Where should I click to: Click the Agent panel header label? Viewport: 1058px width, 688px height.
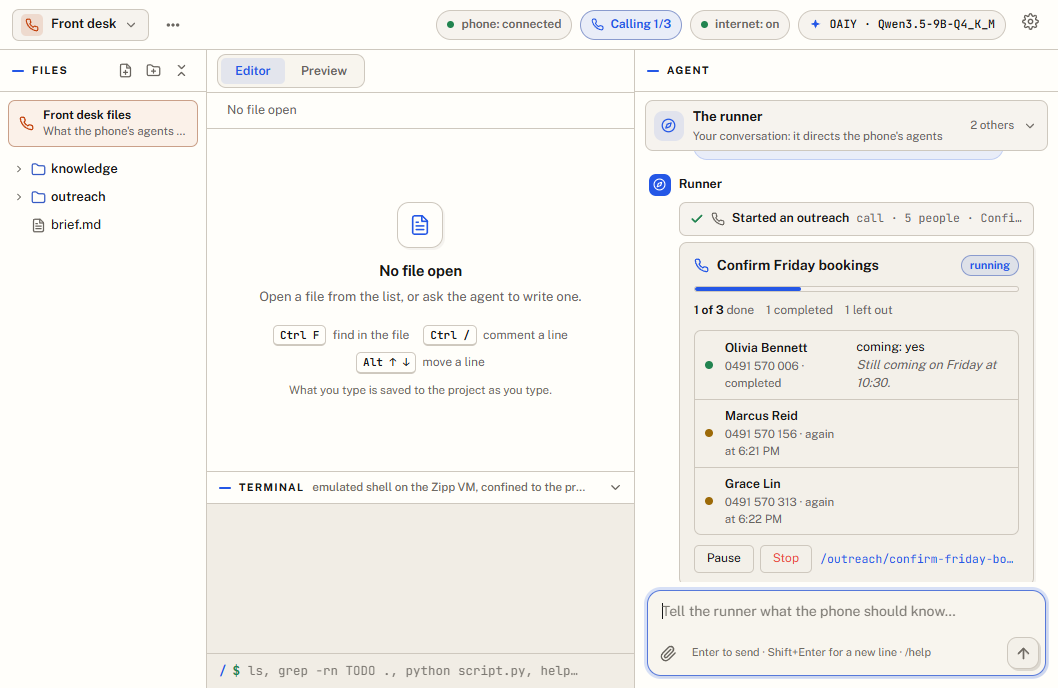coord(688,70)
